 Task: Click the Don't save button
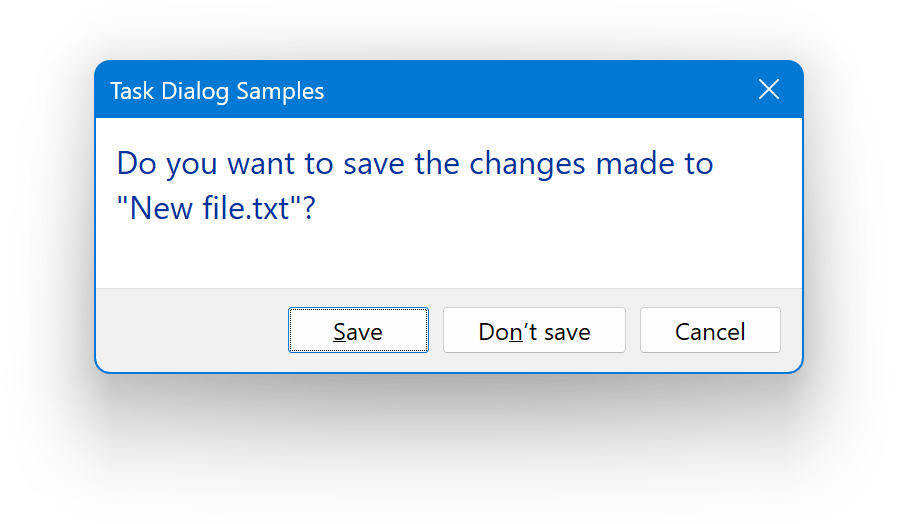click(534, 331)
